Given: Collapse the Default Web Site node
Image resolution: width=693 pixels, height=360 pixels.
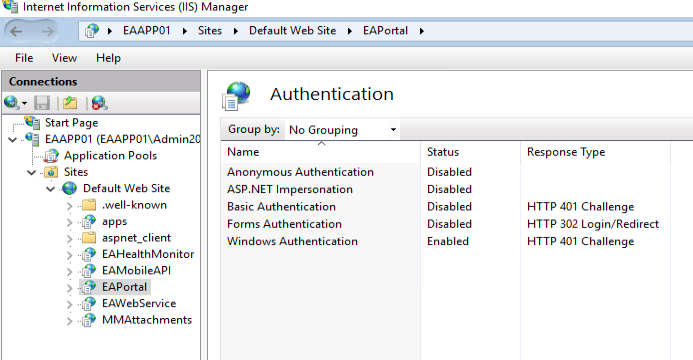Looking at the screenshot, I should (51, 189).
